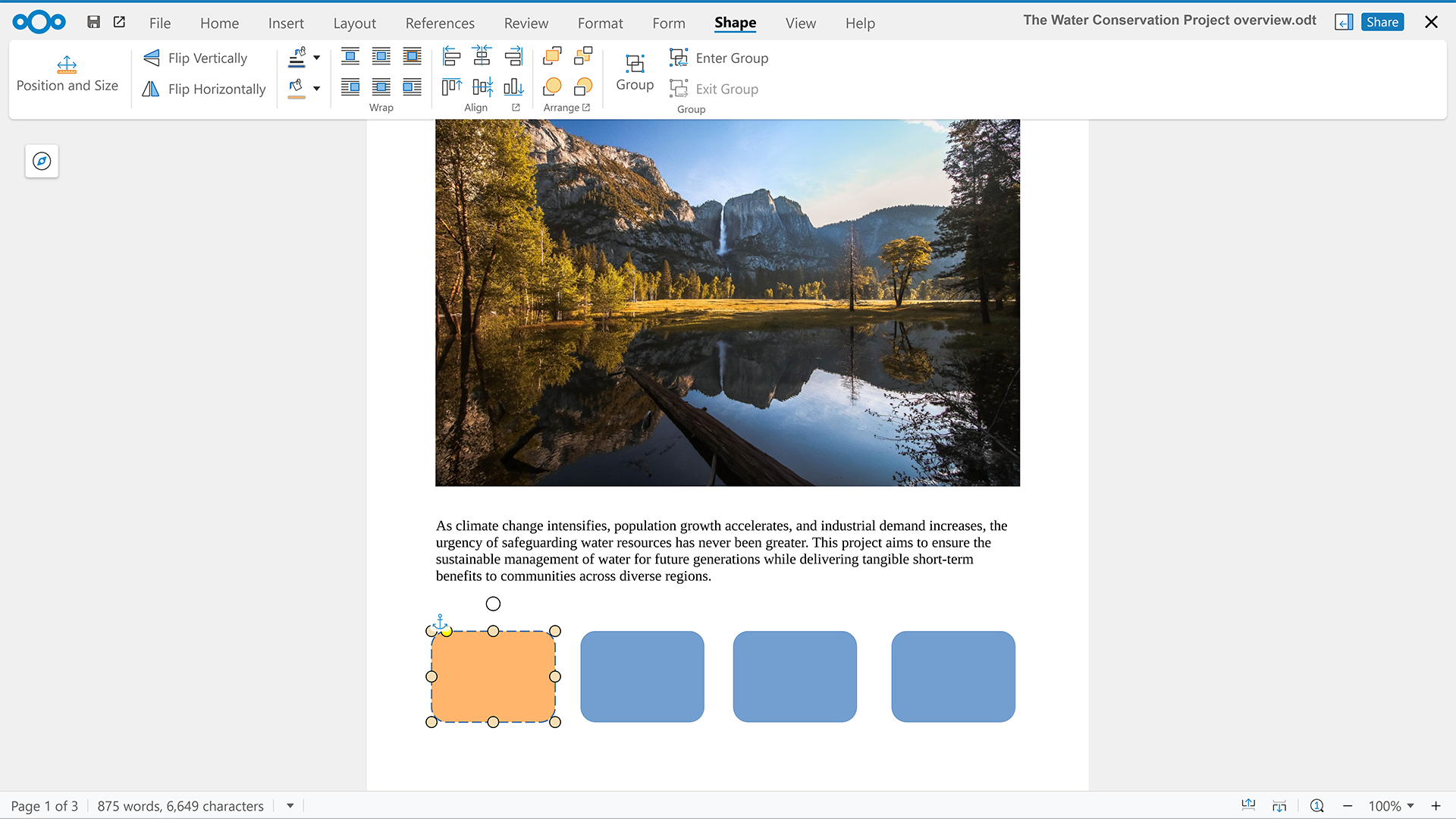
Task: Open the Navigator compass icon
Action: (x=42, y=161)
